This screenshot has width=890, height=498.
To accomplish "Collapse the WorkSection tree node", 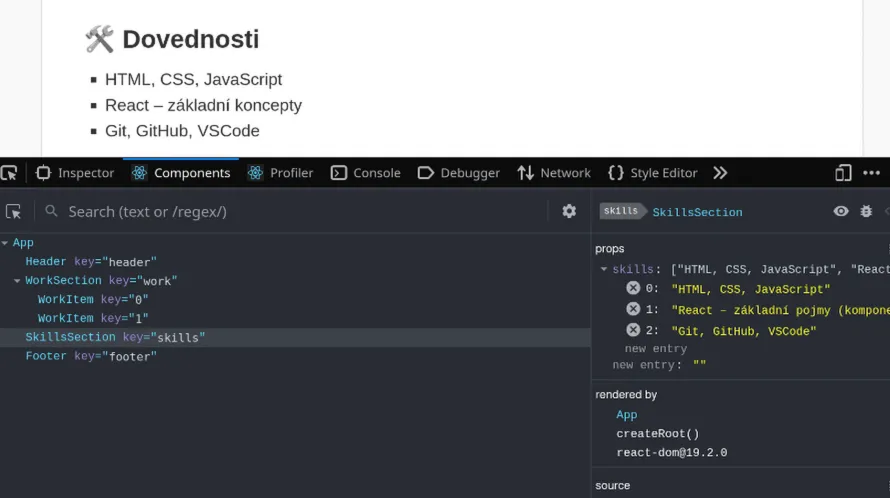I will point(18,281).
